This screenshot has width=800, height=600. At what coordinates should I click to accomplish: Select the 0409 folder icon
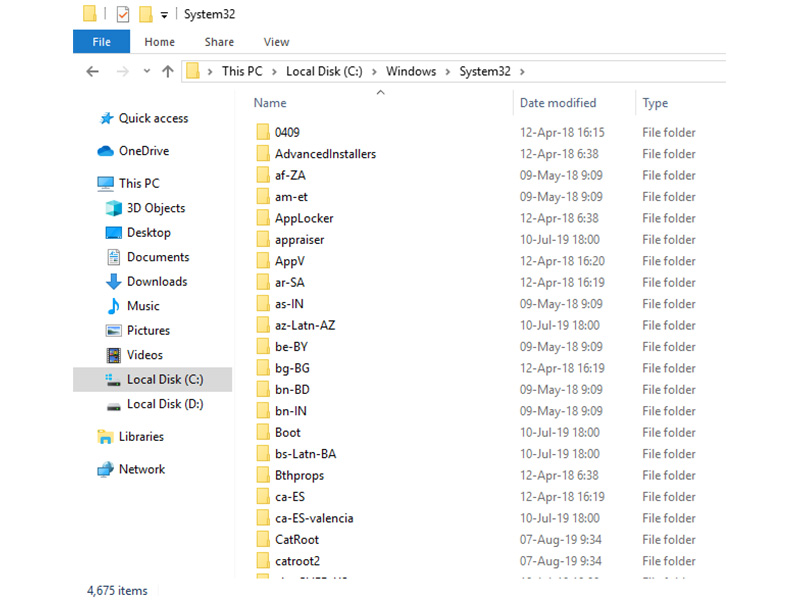click(x=263, y=132)
